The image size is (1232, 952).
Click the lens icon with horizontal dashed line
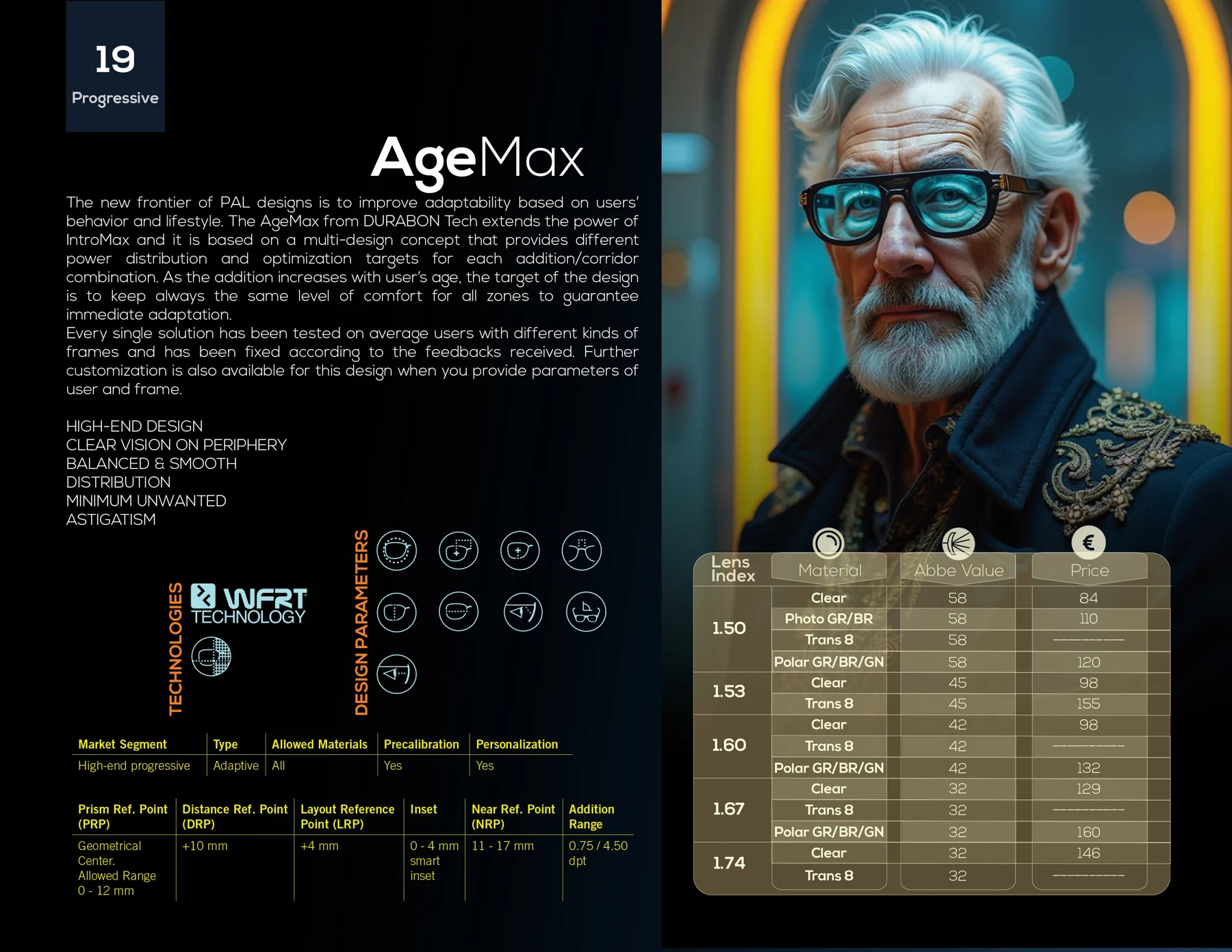click(x=459, y=612)
